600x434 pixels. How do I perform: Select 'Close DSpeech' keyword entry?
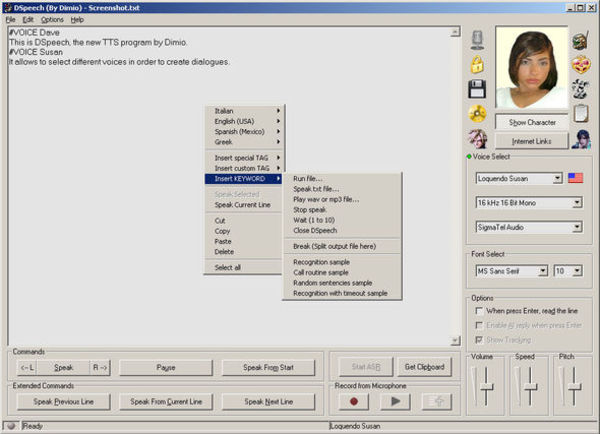[x=342, y=230]
